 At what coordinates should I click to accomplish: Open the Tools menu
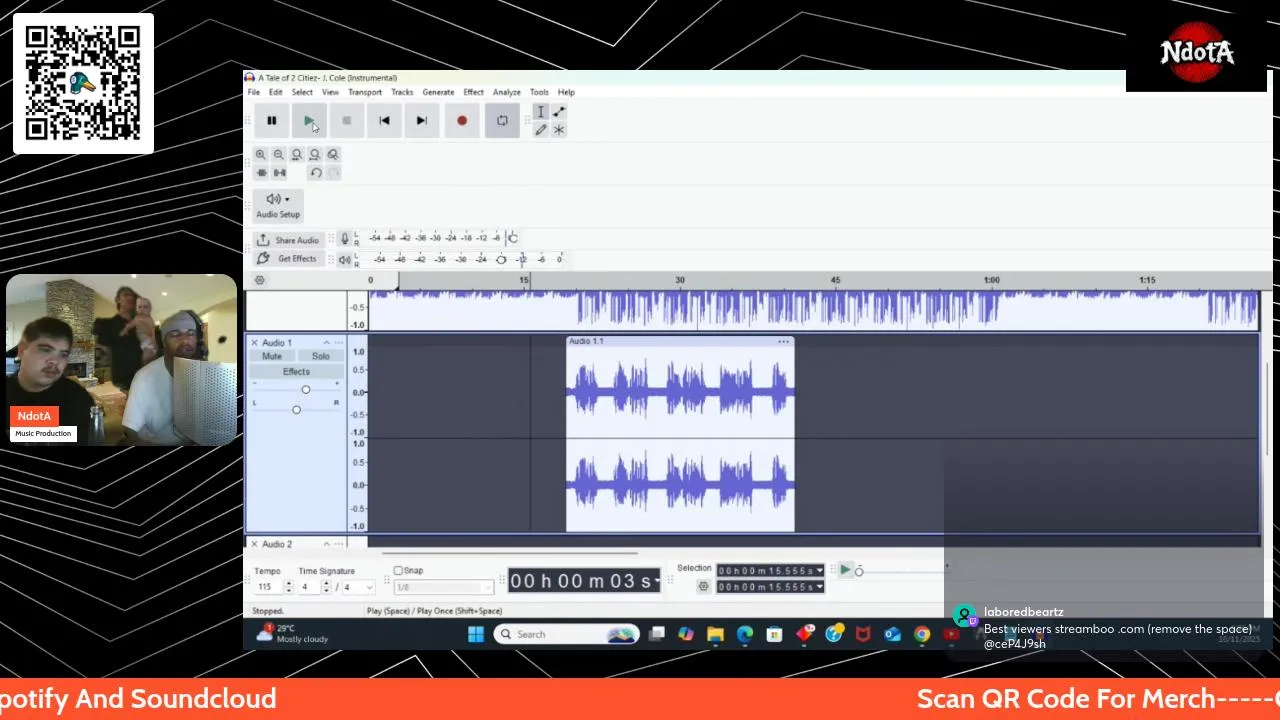(539, 92)
